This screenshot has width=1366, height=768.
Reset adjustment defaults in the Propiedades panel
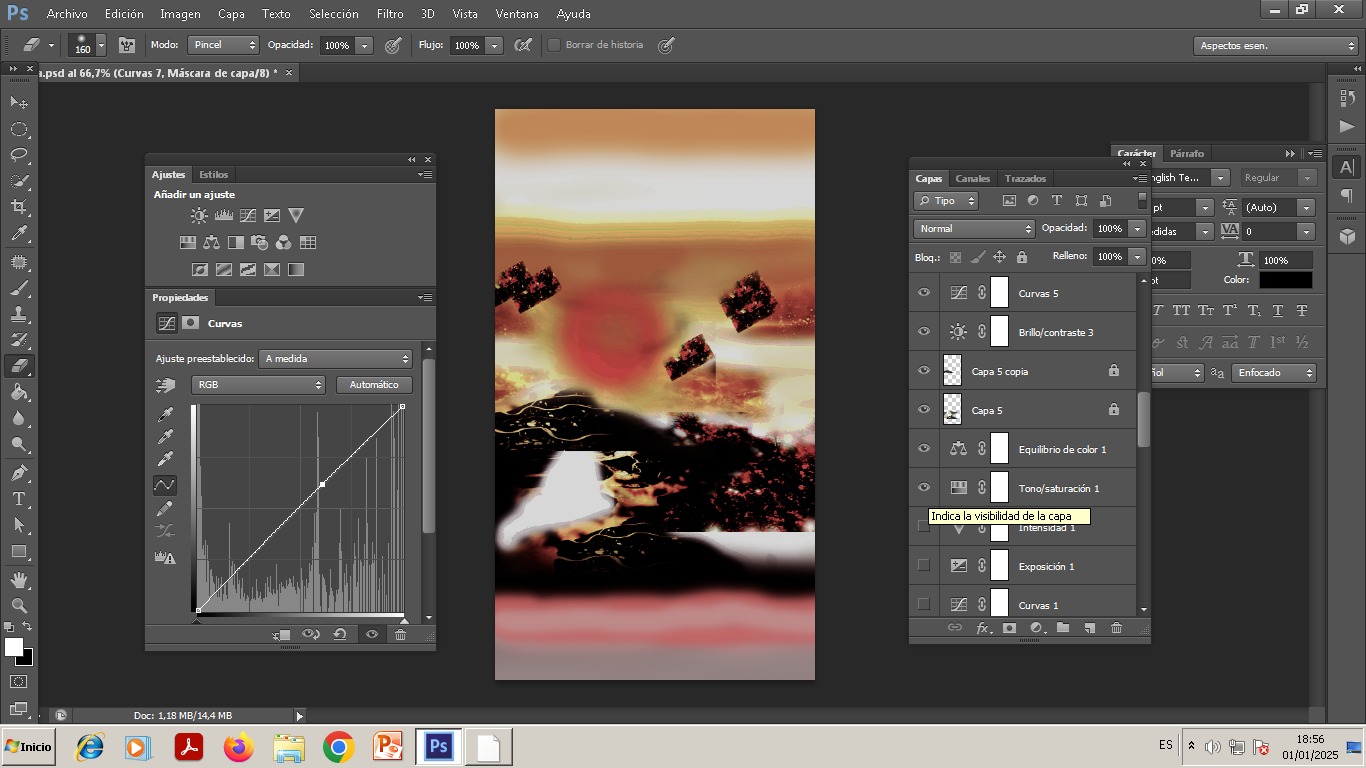[x=340, y=634]
